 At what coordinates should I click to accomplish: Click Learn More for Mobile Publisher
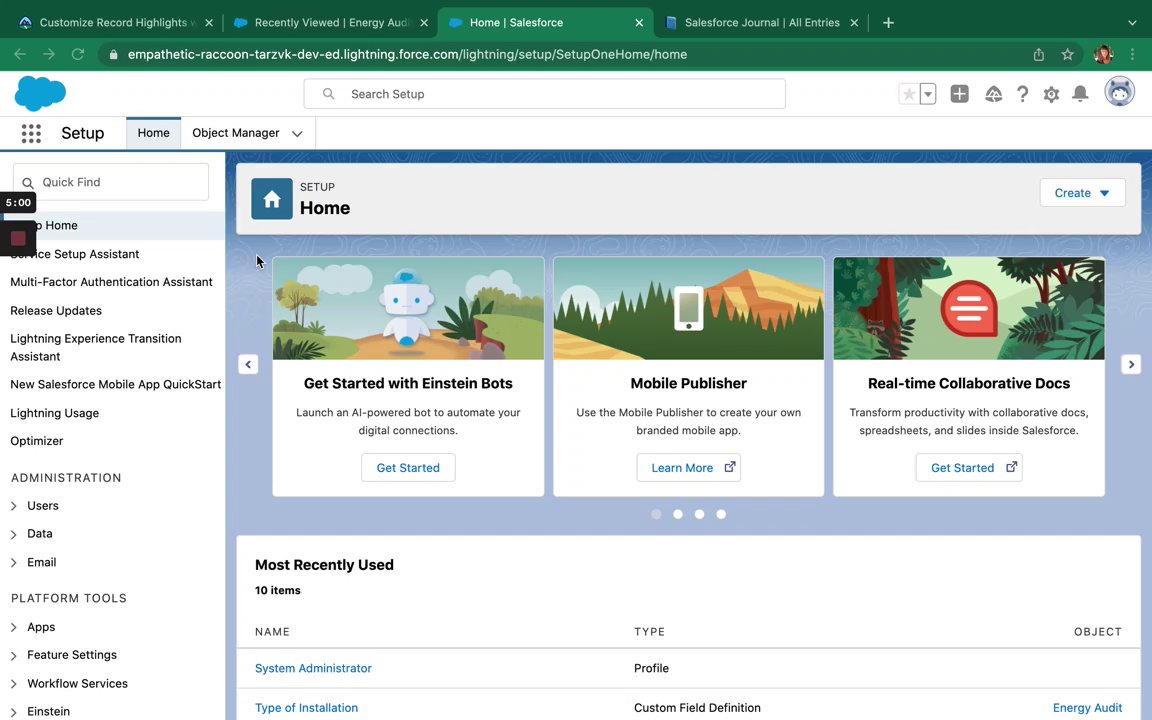point(688,467)
